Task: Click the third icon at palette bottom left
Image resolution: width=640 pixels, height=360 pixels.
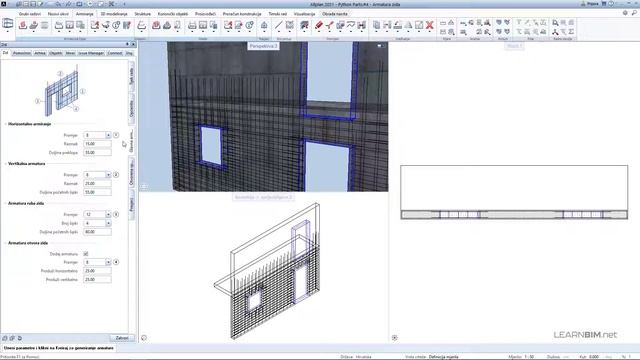Action: click(20, 338)
